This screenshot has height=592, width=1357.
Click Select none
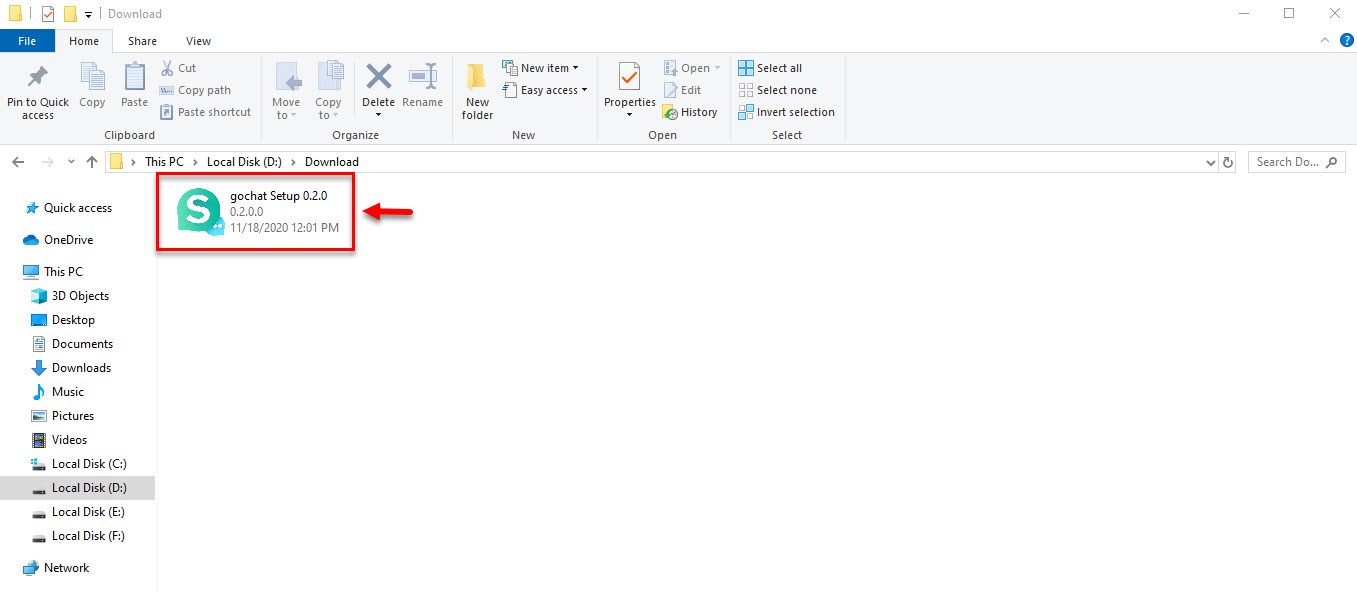point(777,90)
